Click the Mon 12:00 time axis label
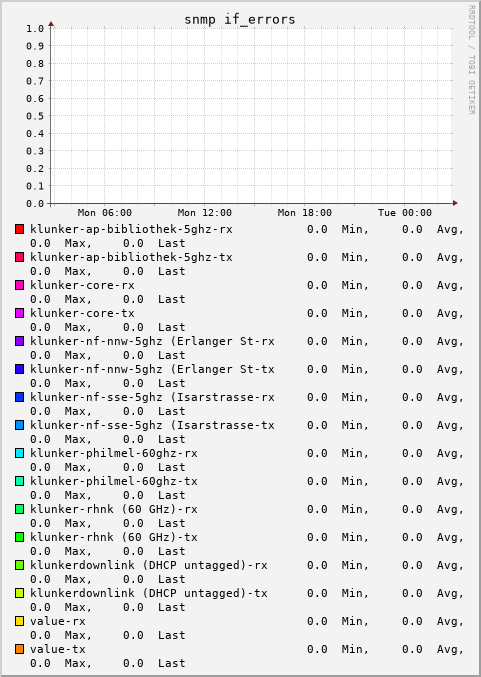 (205, 212)
